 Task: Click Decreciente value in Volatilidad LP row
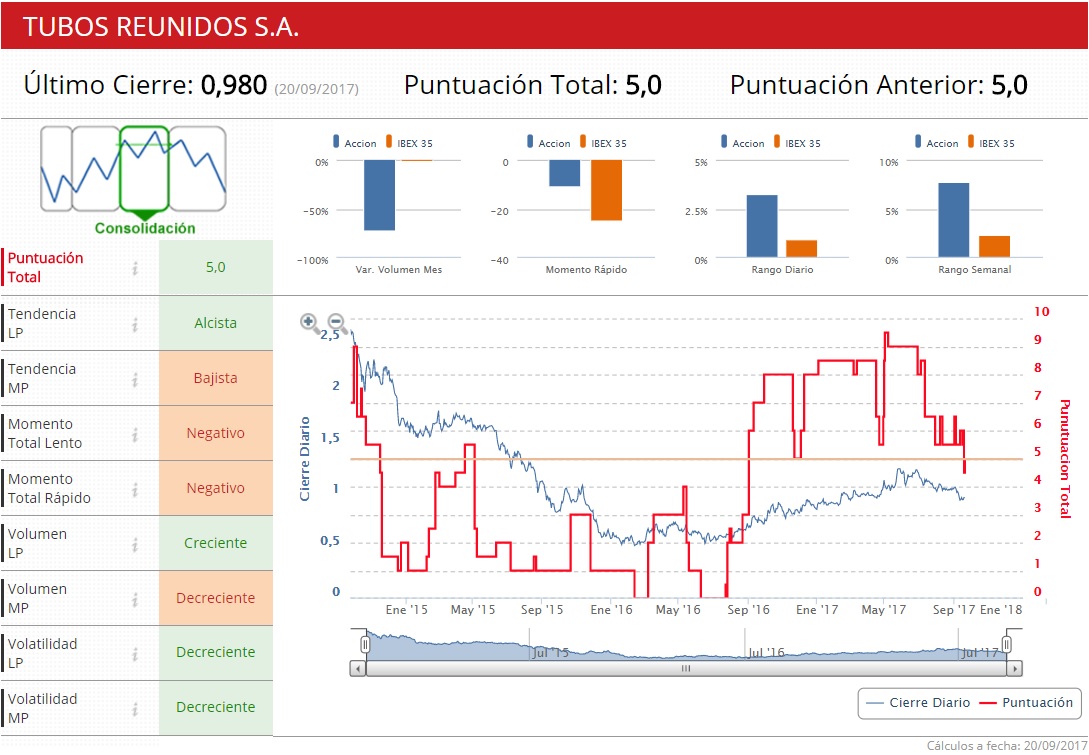point(215,652)
